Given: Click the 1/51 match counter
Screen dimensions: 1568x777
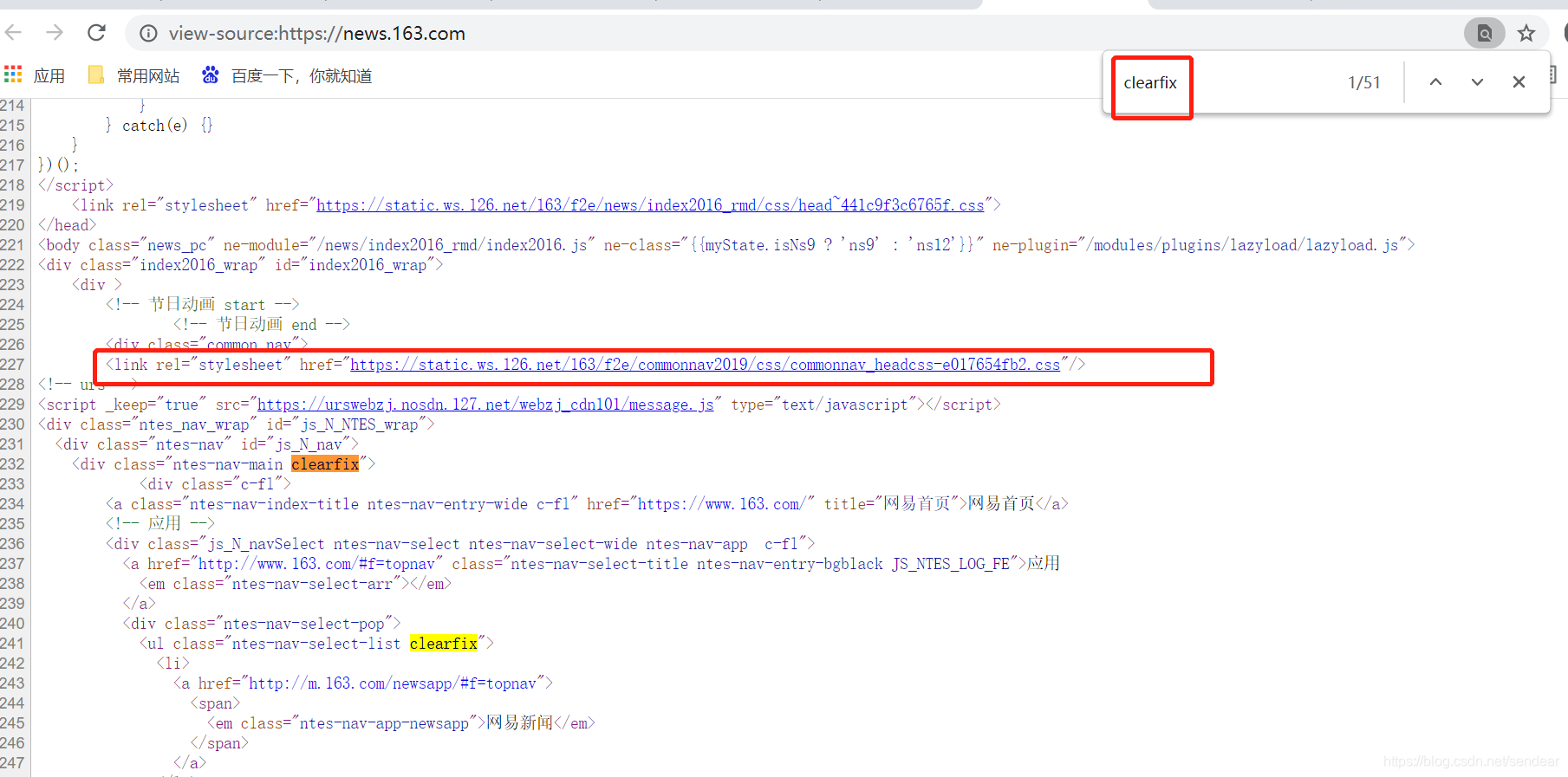Looking at the screenshot, I should click(x=1363, y=83).
